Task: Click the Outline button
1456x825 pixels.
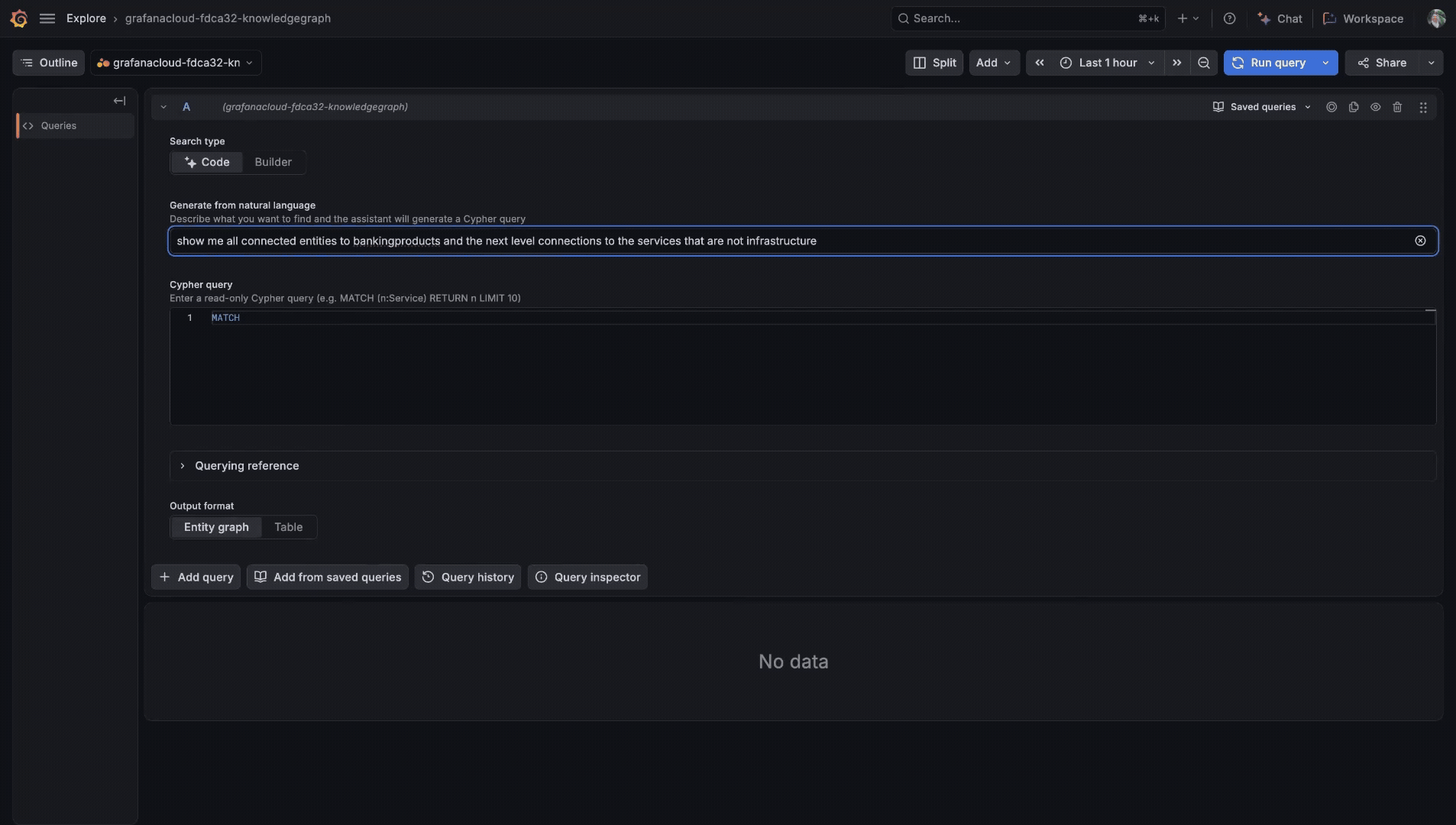Action: pyautogui.click(x=49, y=63)
